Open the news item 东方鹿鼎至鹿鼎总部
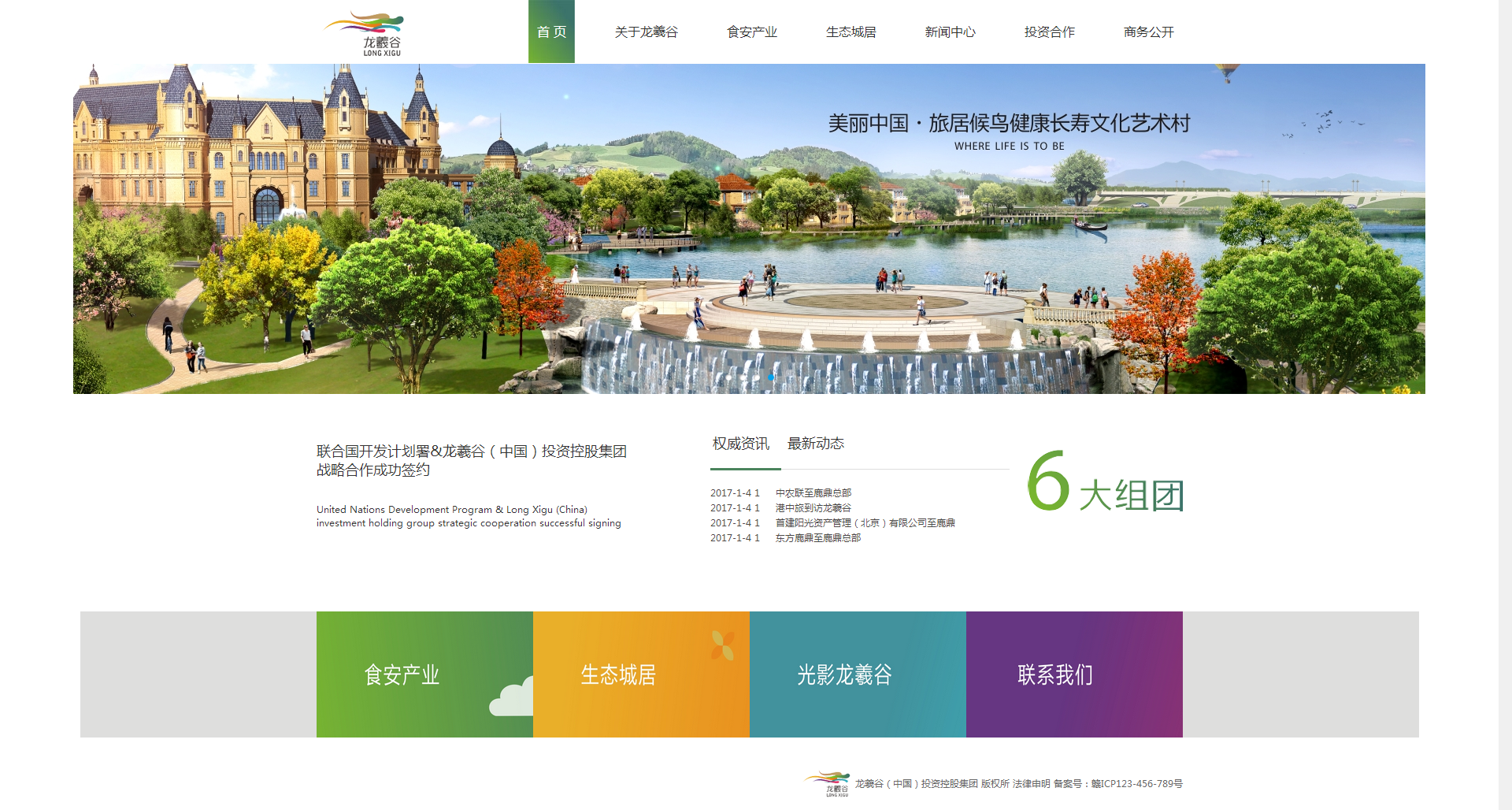The image size is (1512, 810). 817,538
